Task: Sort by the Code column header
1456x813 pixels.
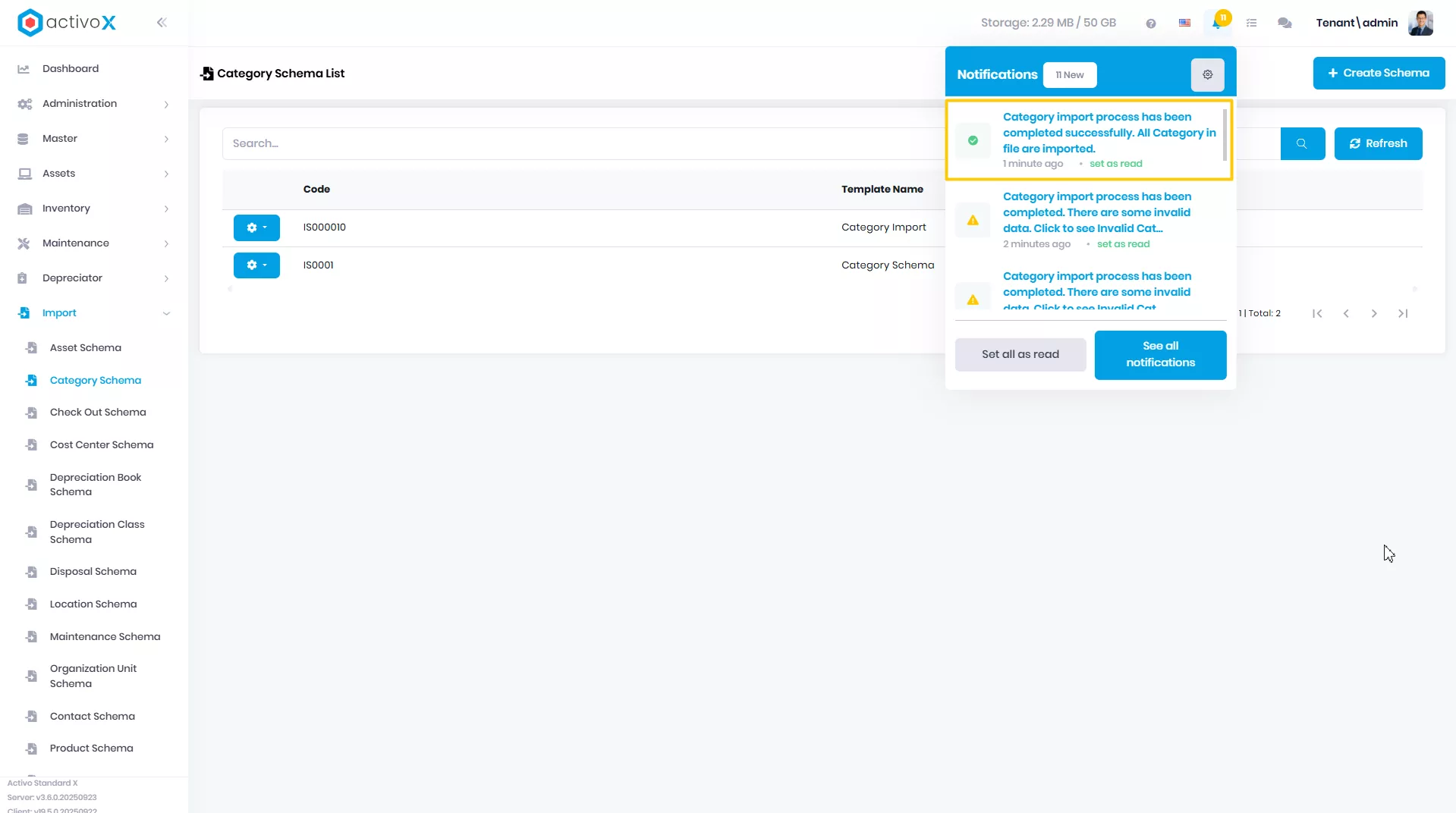Action: 316,190
